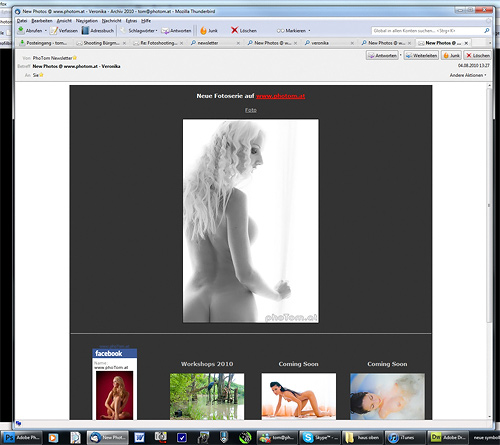Open the Datei menu
The height and width of the screenshot is (445, 500).
(22, 21)
